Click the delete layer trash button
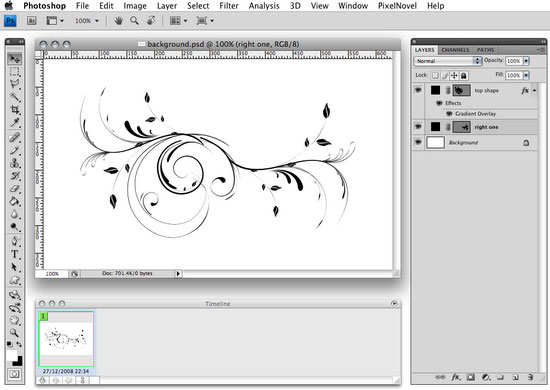550x390 pixels. point(530,377)
